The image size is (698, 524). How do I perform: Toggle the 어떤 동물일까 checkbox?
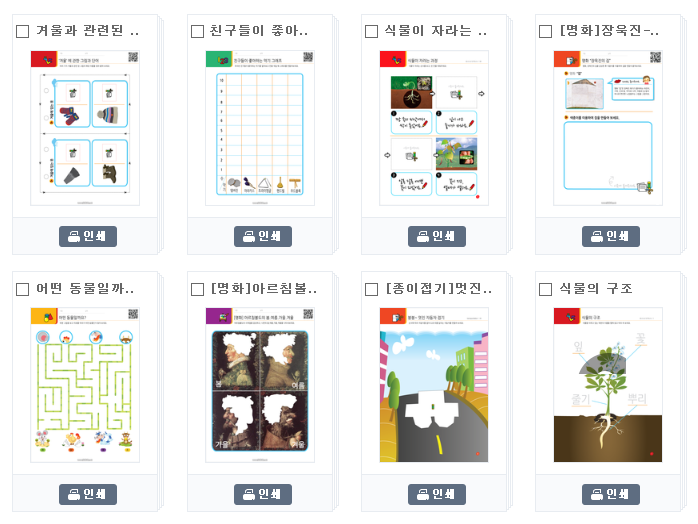(22, 289)
